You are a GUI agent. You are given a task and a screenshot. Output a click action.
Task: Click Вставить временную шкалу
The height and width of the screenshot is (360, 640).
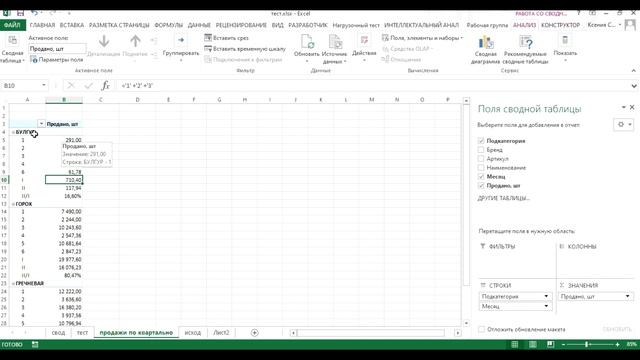(x=245, y=49)
